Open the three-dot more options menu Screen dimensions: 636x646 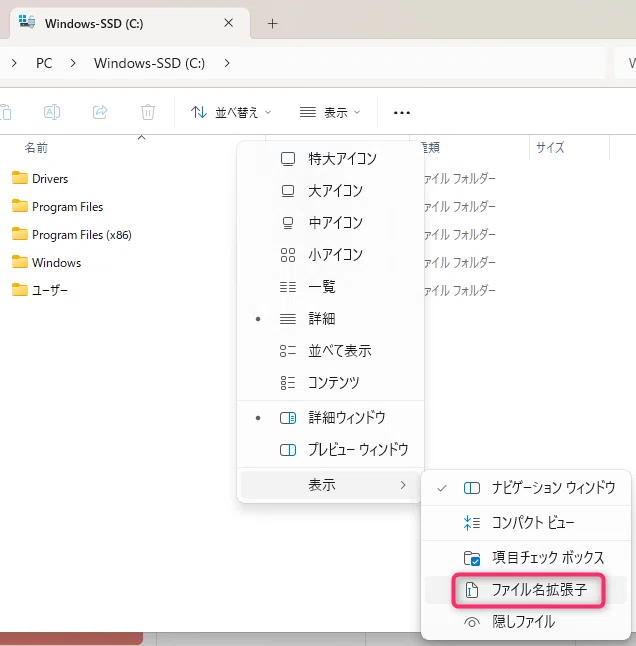click(402, 112)
